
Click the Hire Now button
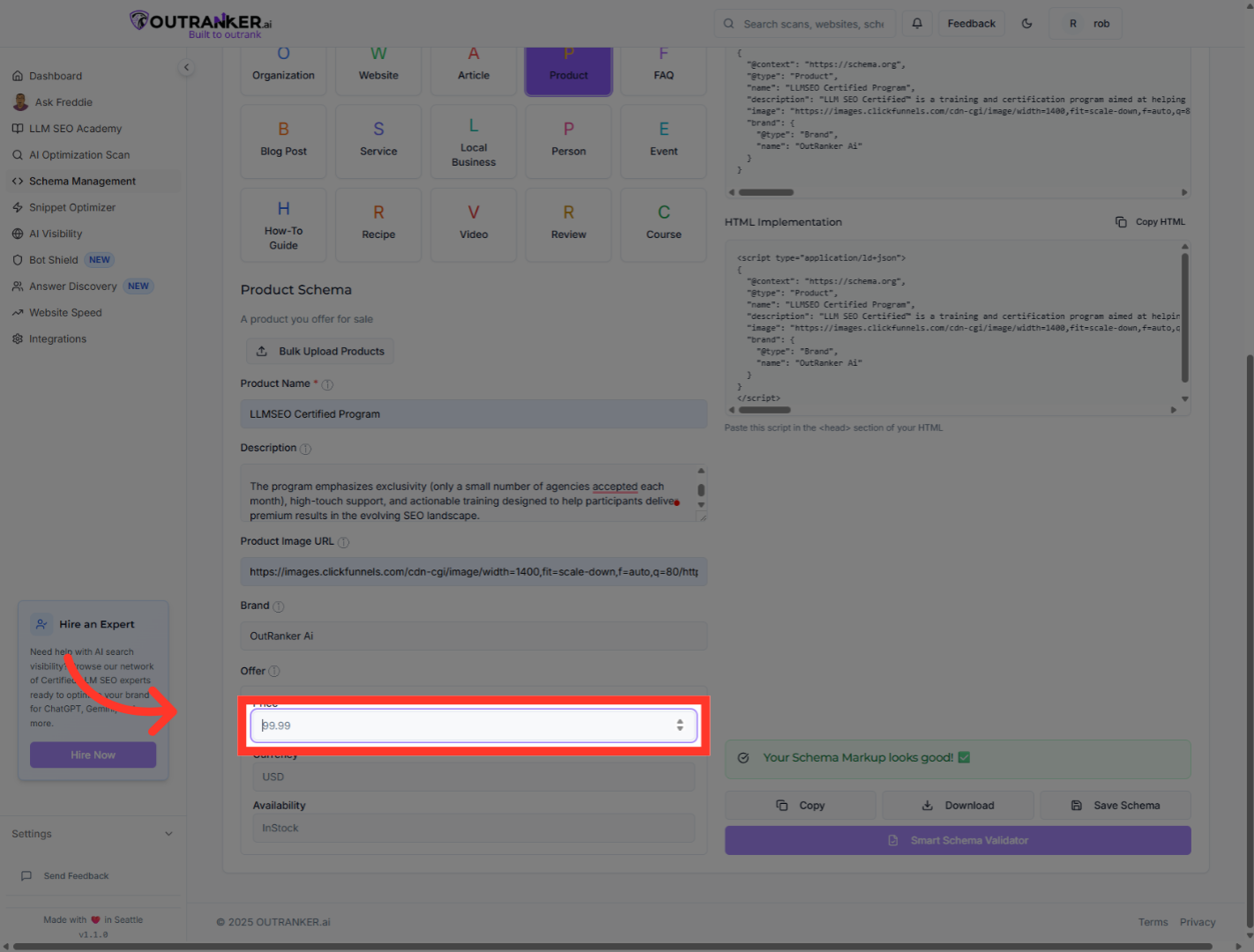coord(93,755)
